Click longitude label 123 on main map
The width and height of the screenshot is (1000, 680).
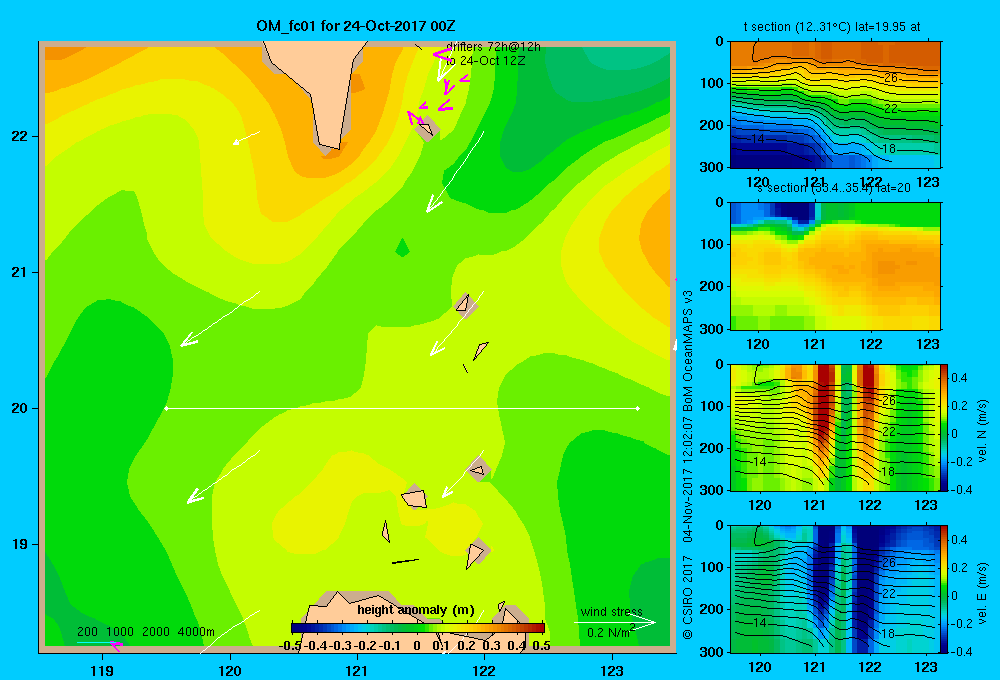click(x=612, y=670)
